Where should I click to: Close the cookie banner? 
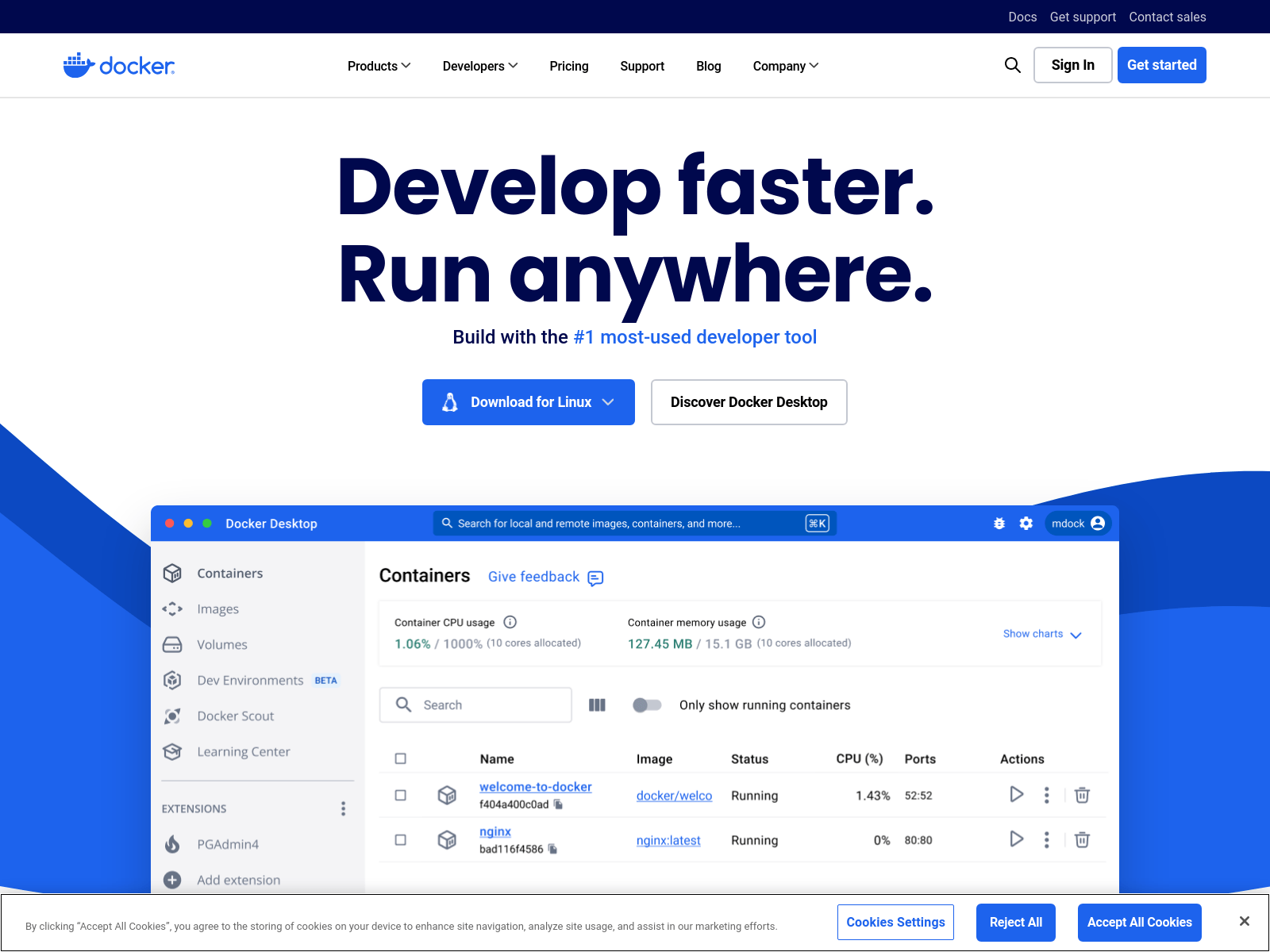[x=1245, y=921]
